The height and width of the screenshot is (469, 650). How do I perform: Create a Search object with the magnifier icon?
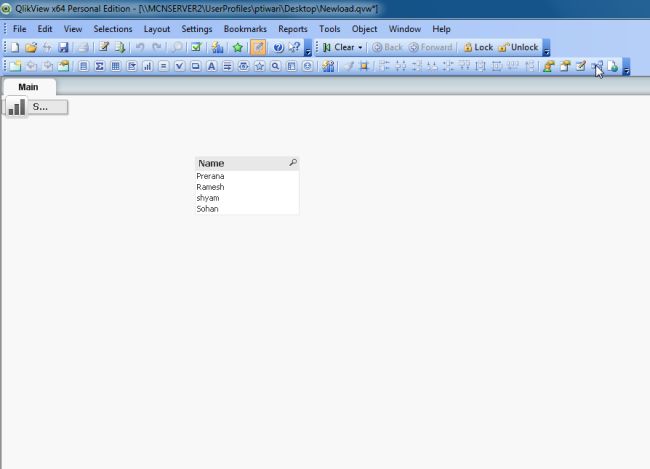[x=275, y=66]
